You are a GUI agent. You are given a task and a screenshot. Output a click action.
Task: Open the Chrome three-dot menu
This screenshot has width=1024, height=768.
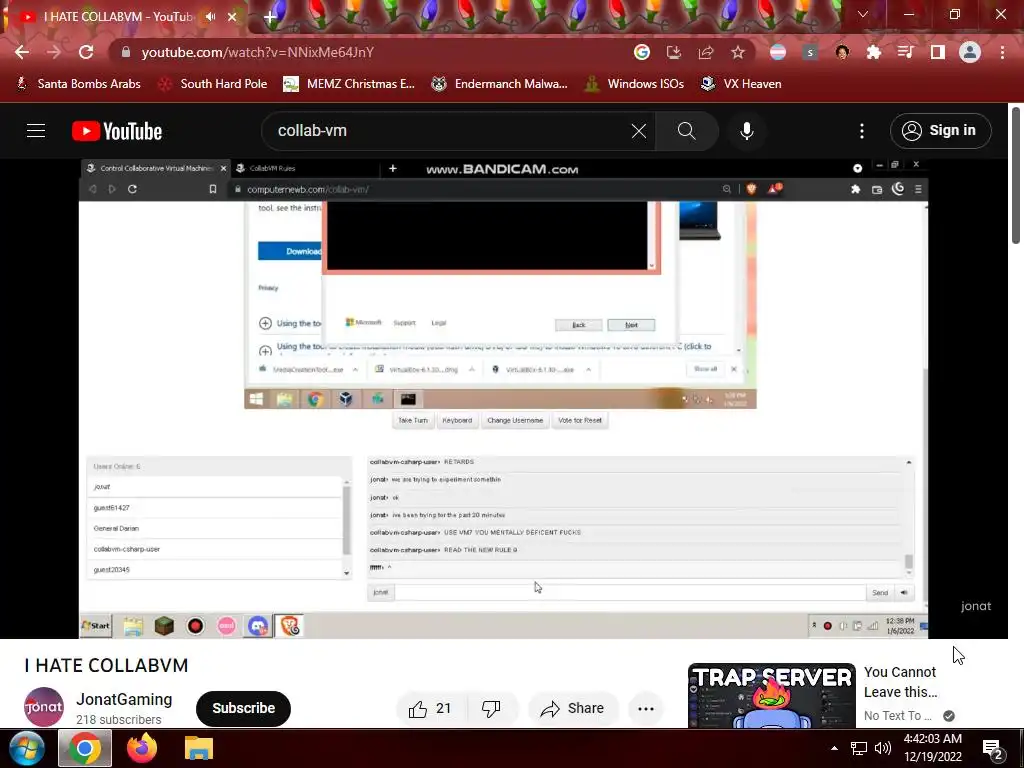click(1002, 52)
